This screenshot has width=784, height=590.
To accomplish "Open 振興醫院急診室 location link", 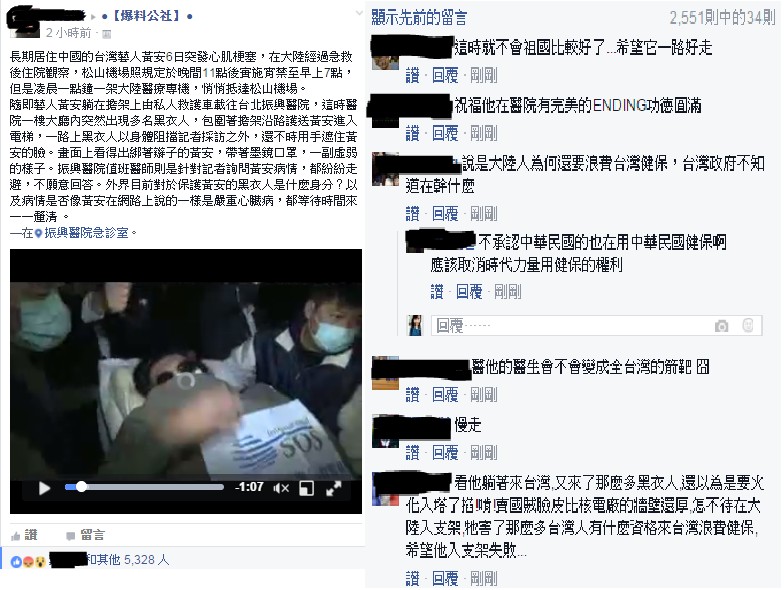I will 86,232.
